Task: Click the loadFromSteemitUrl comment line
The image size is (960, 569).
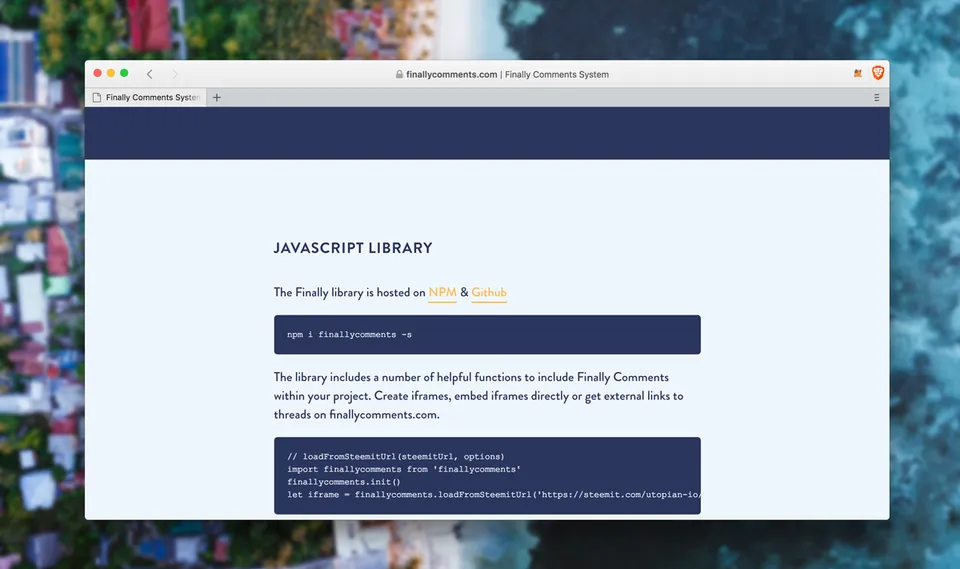Action: tap(396, 456)
